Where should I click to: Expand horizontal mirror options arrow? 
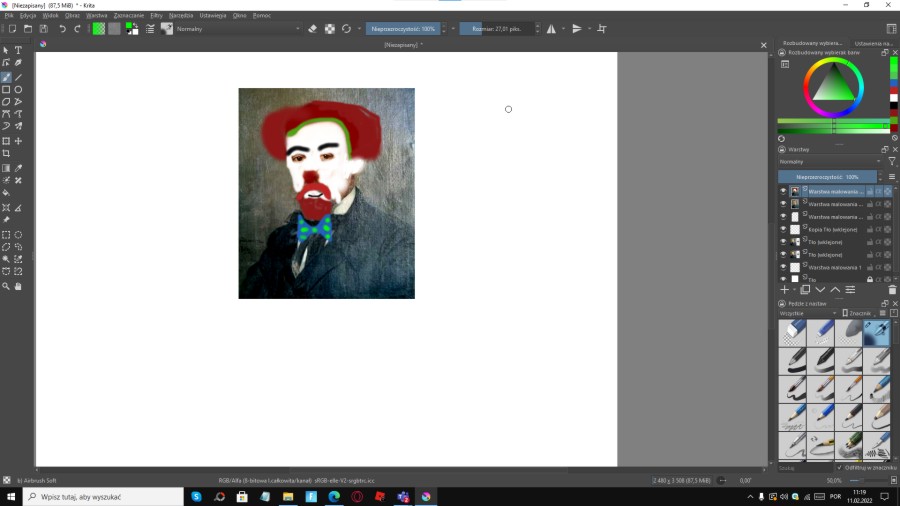pos(563,29)
